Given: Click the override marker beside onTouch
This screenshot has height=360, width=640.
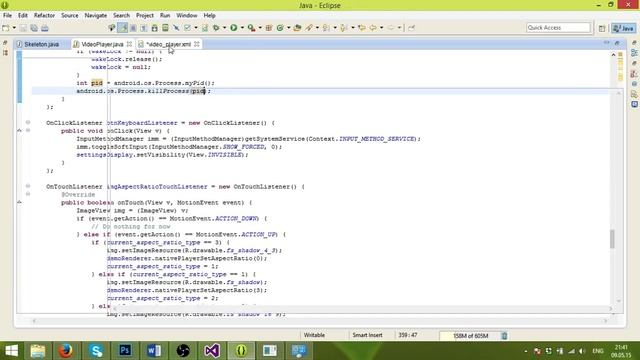Looking at the screenshot, I should coord(19,202).
